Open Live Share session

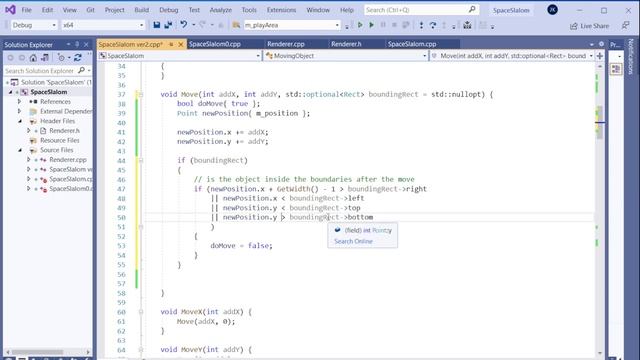(589, 26)
